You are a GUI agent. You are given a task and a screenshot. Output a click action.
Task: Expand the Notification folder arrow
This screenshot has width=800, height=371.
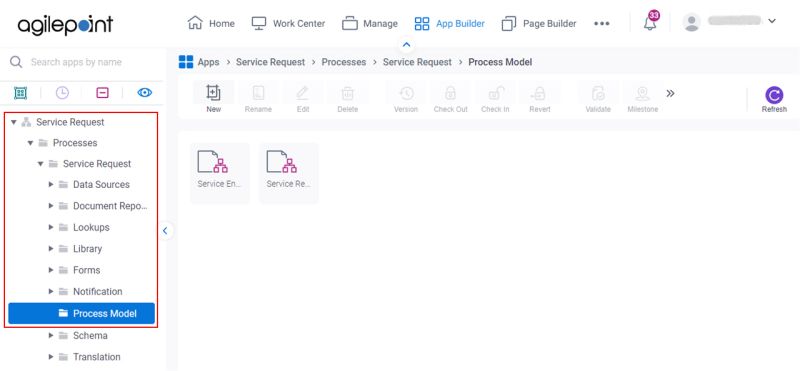click(x=51, y=292)
